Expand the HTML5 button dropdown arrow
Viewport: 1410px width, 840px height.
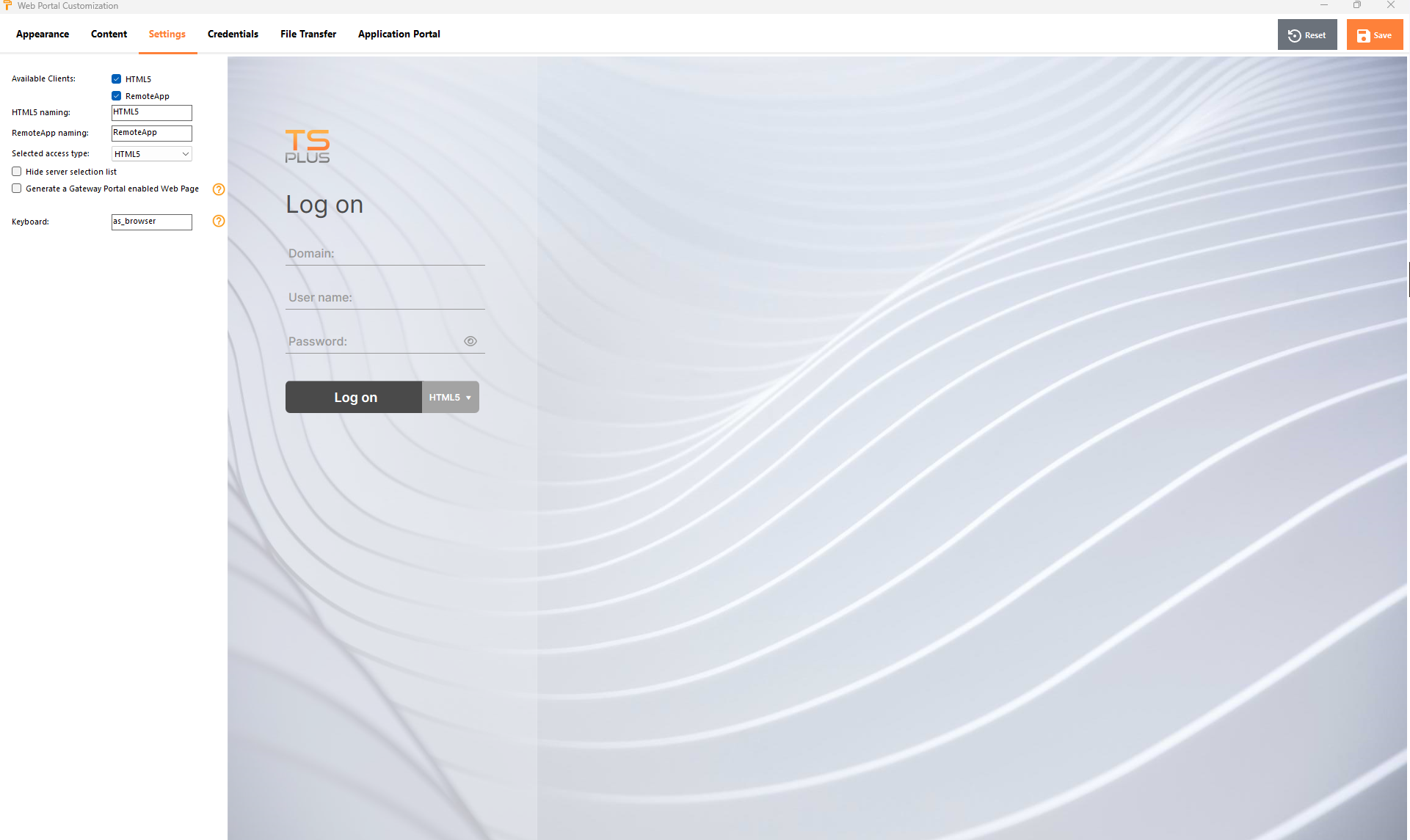[x=468, y=396]
